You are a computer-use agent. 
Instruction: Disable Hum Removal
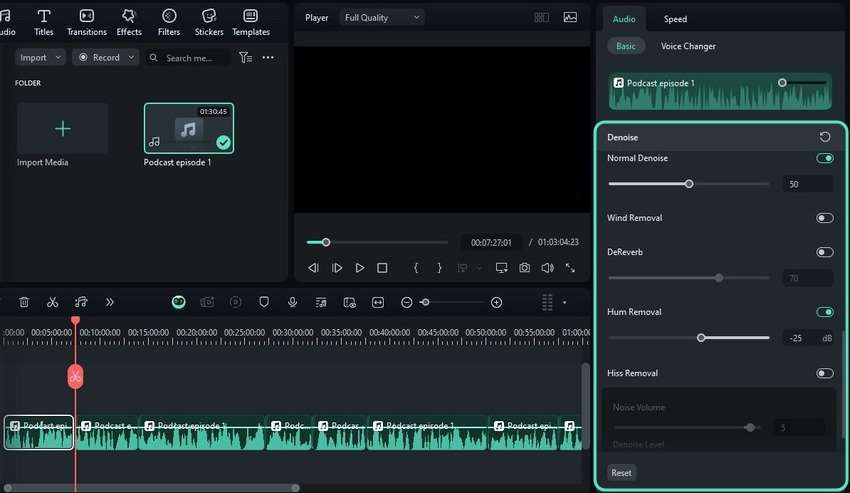825,312
